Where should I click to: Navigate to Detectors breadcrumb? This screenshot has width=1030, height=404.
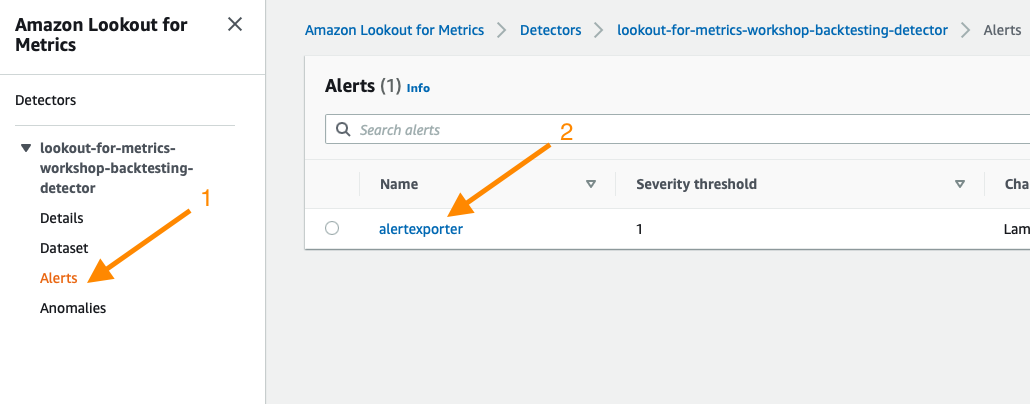click(550, 30)
